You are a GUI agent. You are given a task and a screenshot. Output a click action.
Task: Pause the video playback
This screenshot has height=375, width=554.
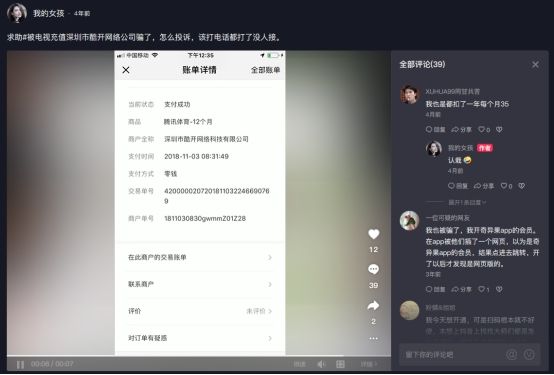20,364
